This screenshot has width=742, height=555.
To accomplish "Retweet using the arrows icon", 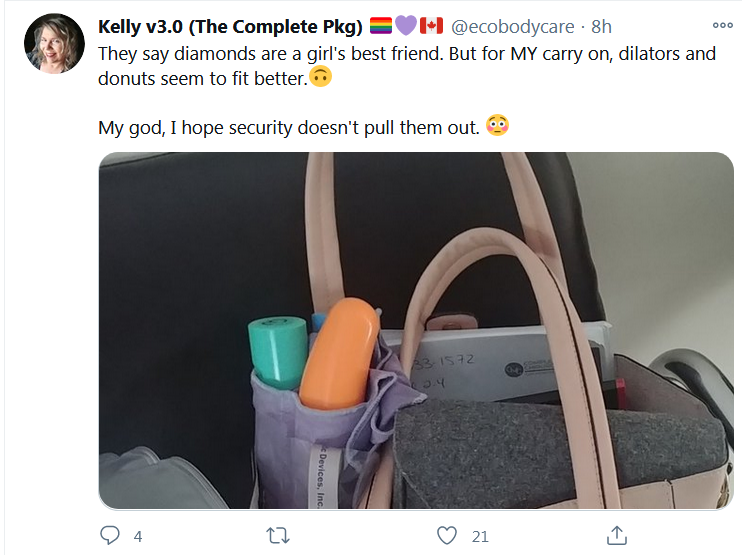I will coord(278,536).
